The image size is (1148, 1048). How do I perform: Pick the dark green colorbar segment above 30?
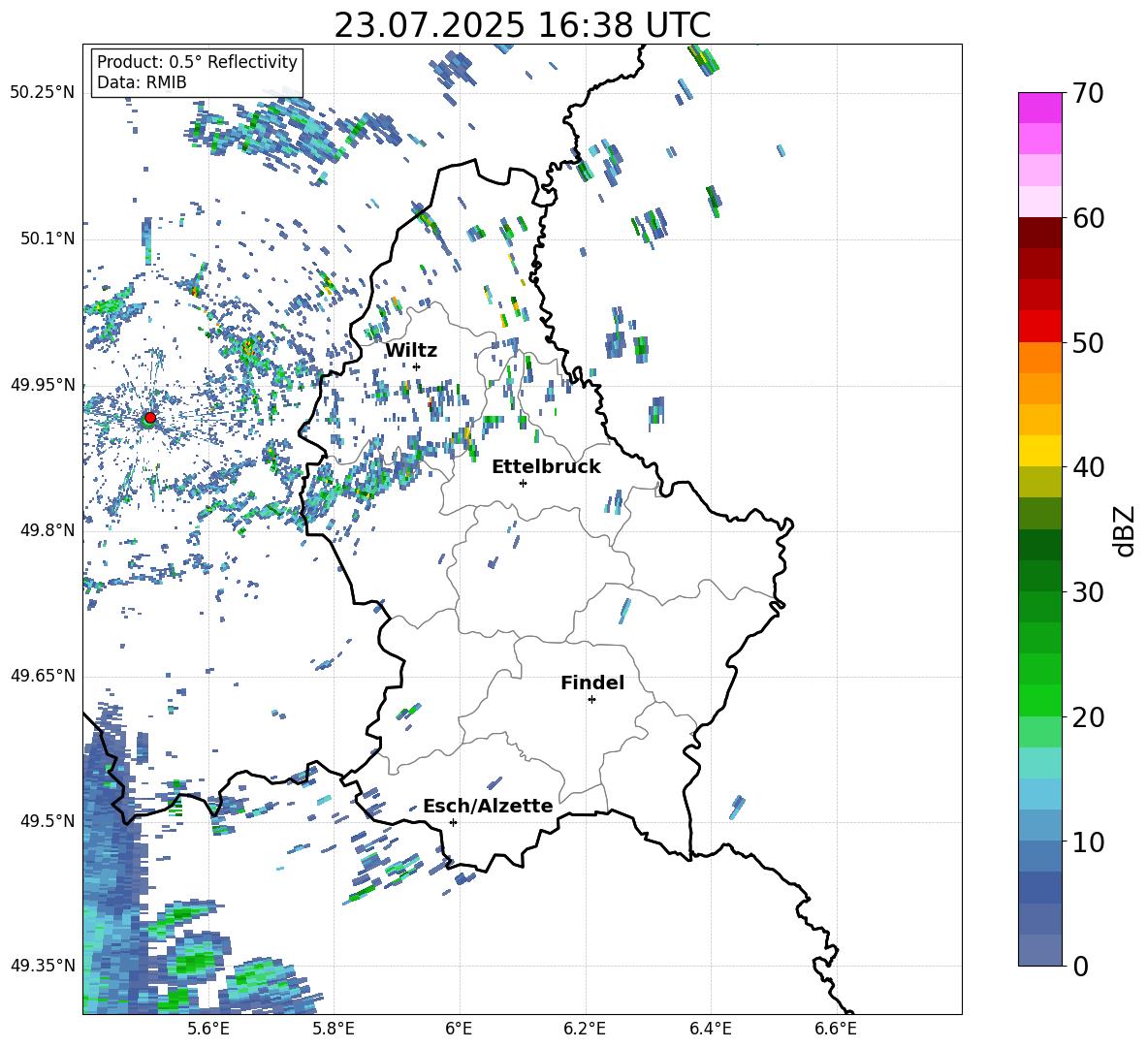(x=1040, y=576)
